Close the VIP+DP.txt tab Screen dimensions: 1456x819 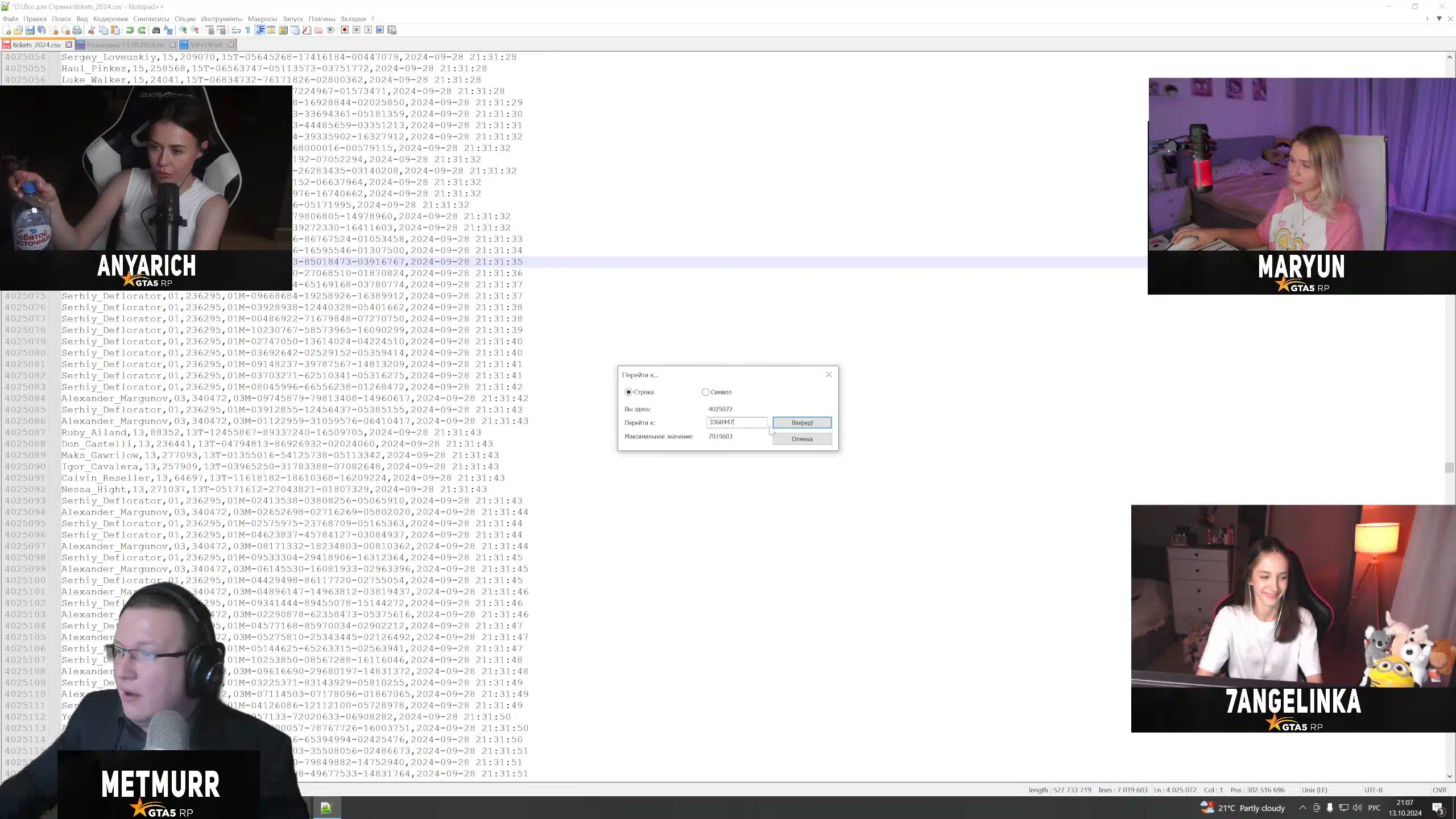tap(231, 44)
